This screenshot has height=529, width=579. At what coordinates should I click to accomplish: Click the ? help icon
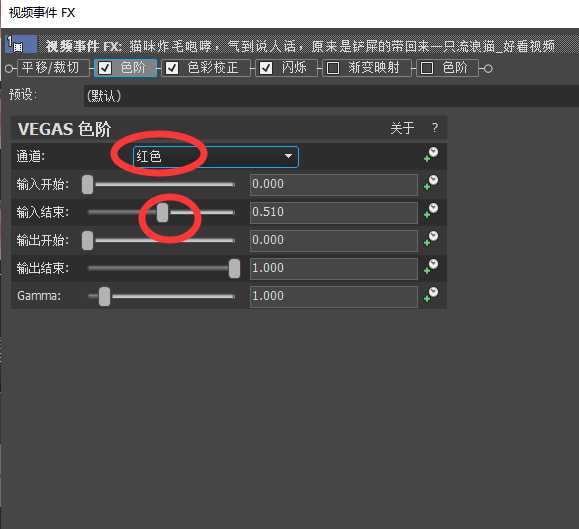point(435,128)
